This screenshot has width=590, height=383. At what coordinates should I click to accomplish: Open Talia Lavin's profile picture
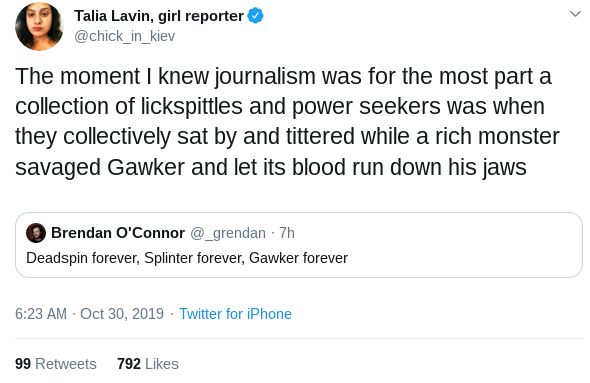pyautogui.click(x=39, y=26)
